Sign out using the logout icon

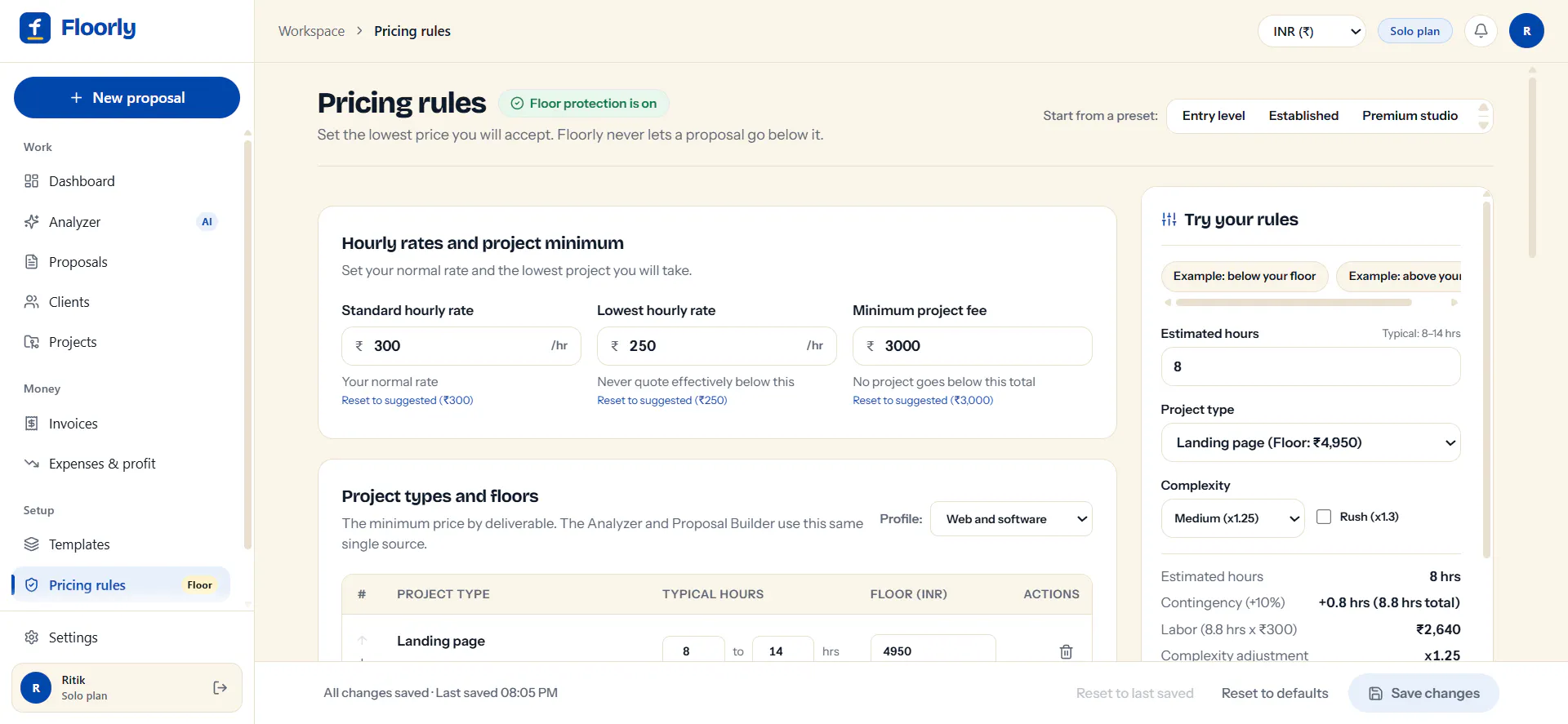tap(220, 688)
